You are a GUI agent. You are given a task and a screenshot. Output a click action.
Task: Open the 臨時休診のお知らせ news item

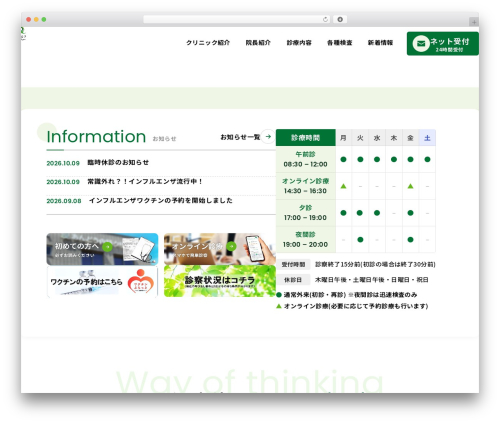(x=118, y=163)
